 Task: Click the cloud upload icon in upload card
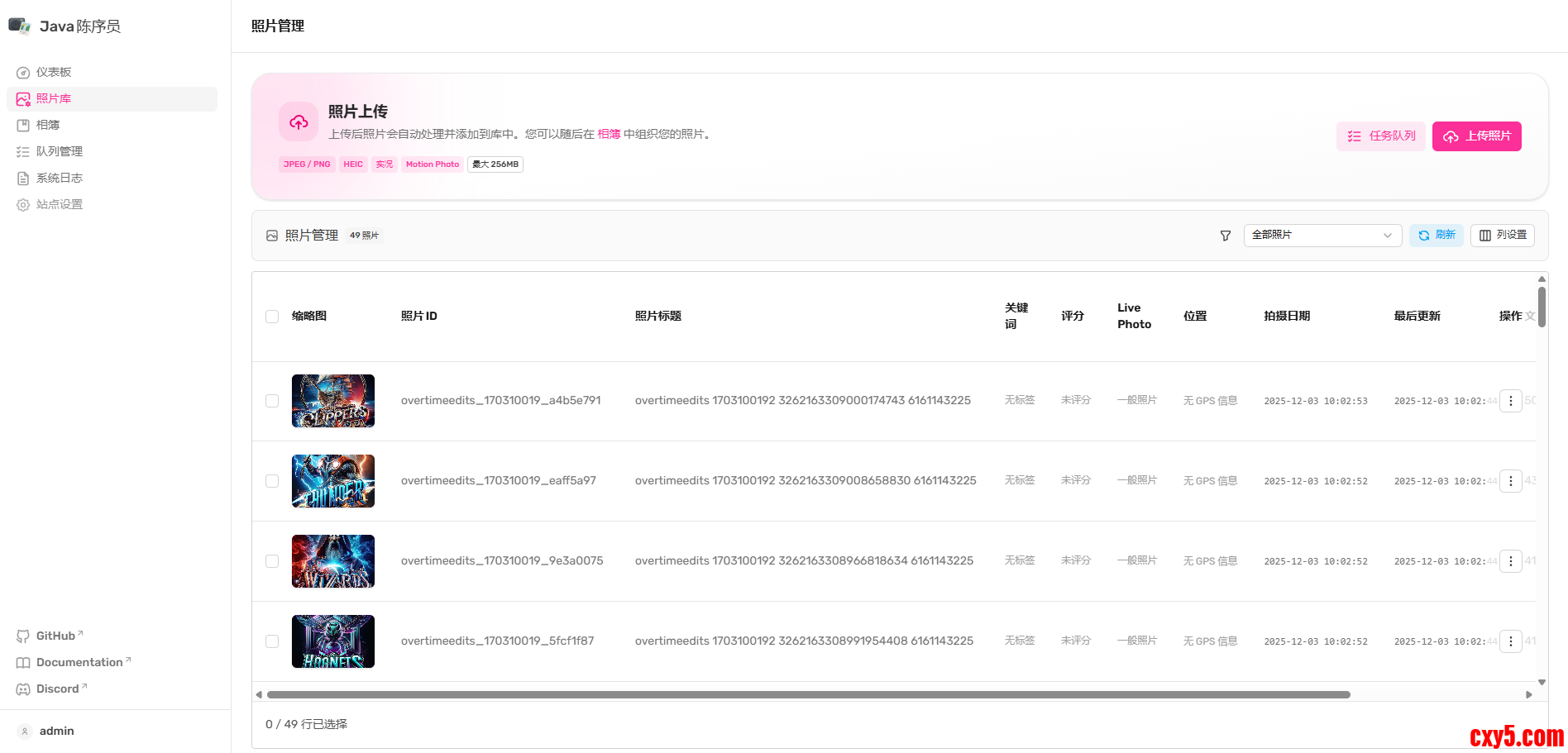coord(299,122)
